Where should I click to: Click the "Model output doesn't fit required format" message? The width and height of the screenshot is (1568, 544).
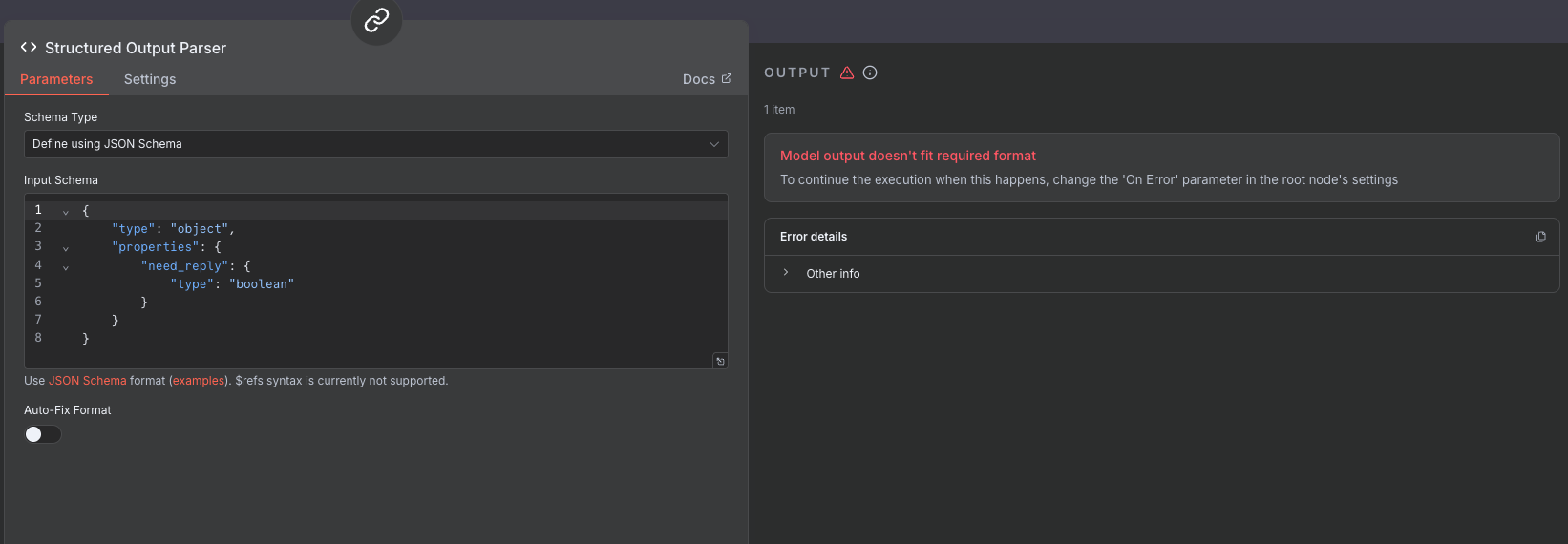point(907,156)
